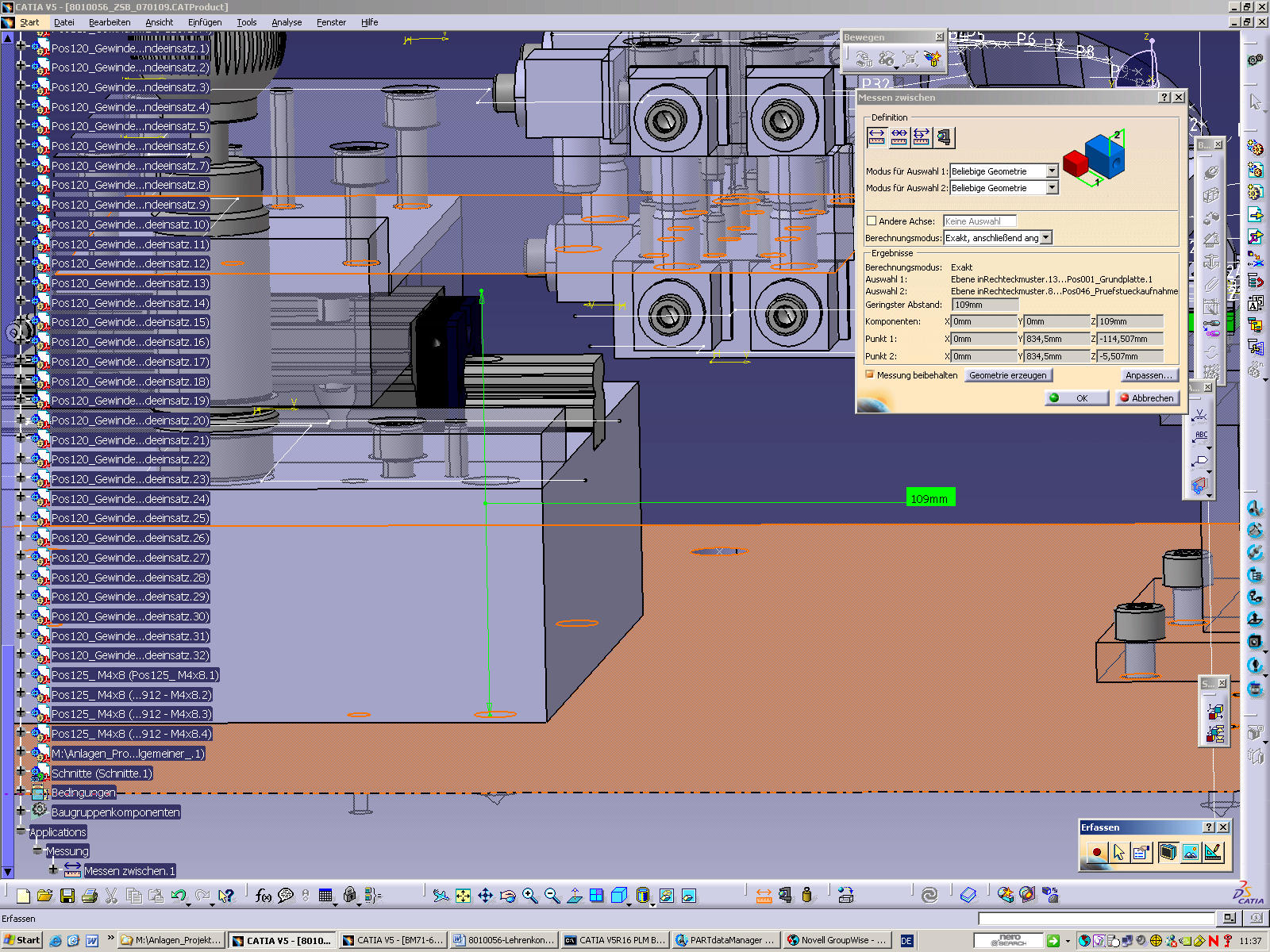The width and height of the screenshot is (1270, 952).
Task: Click the Print icon
Action: coord(90,896)
